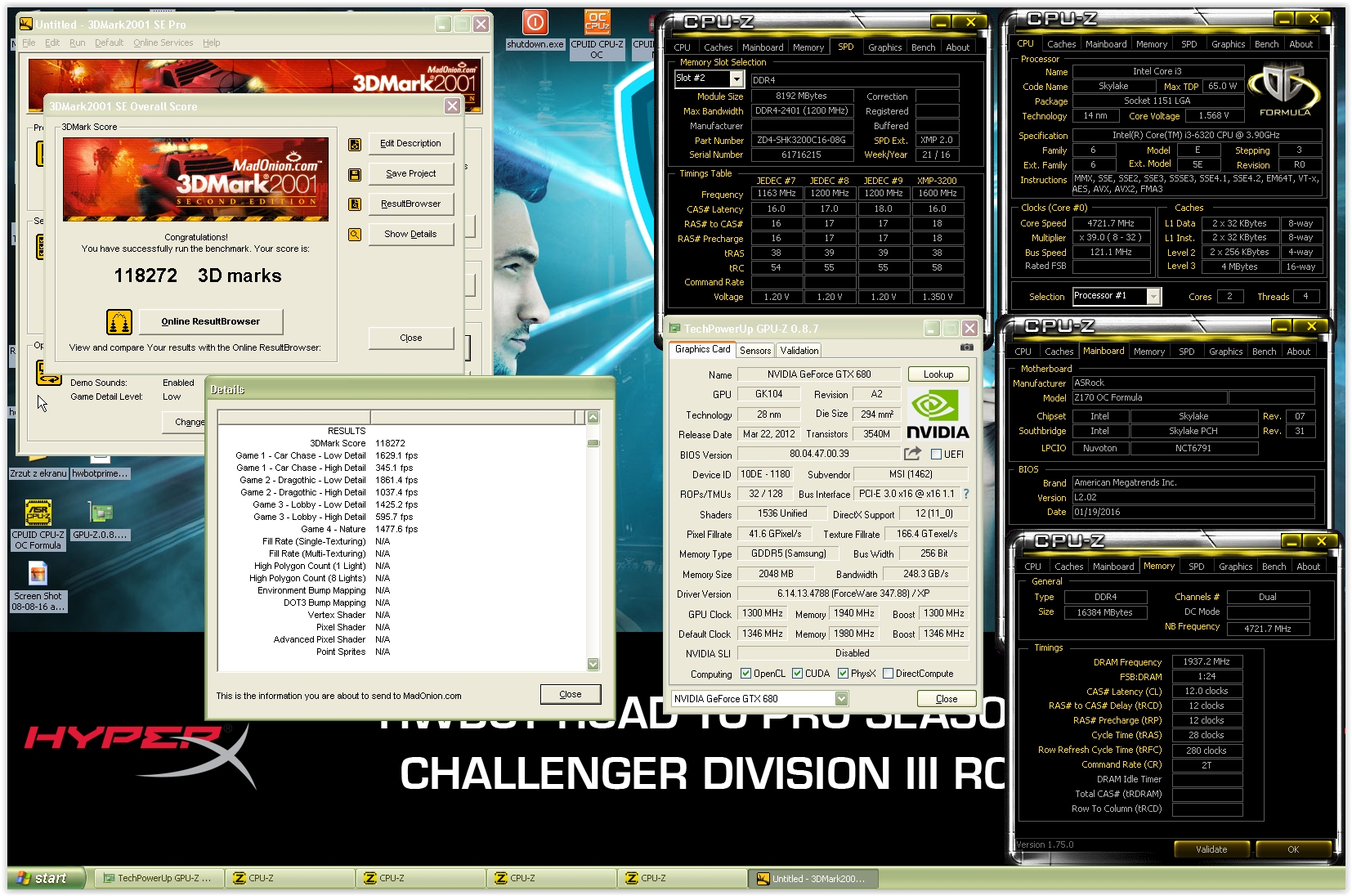Click the Windows start button
This screenshot has height=896, width=1352.
(x=47, y=879)
